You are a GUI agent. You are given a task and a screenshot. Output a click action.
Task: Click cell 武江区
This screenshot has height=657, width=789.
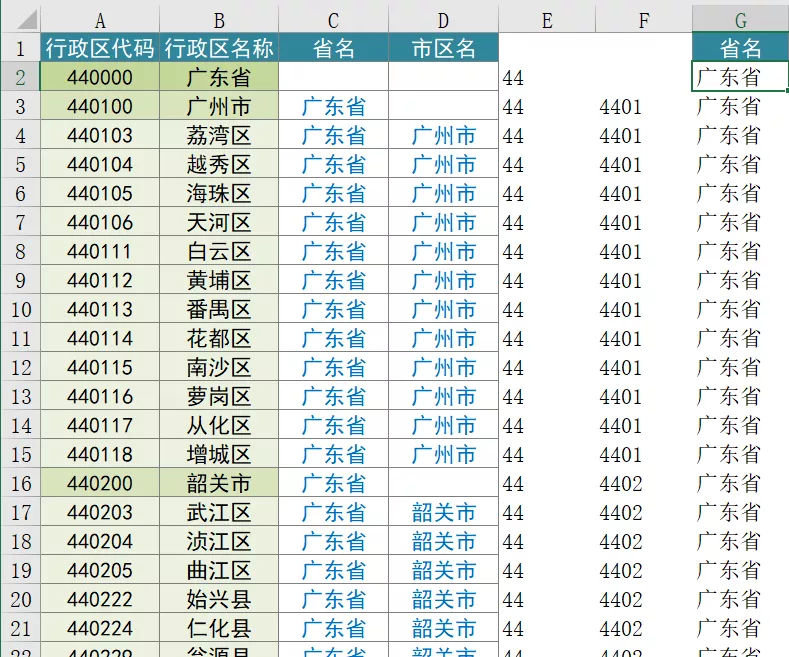coord(219,513)
